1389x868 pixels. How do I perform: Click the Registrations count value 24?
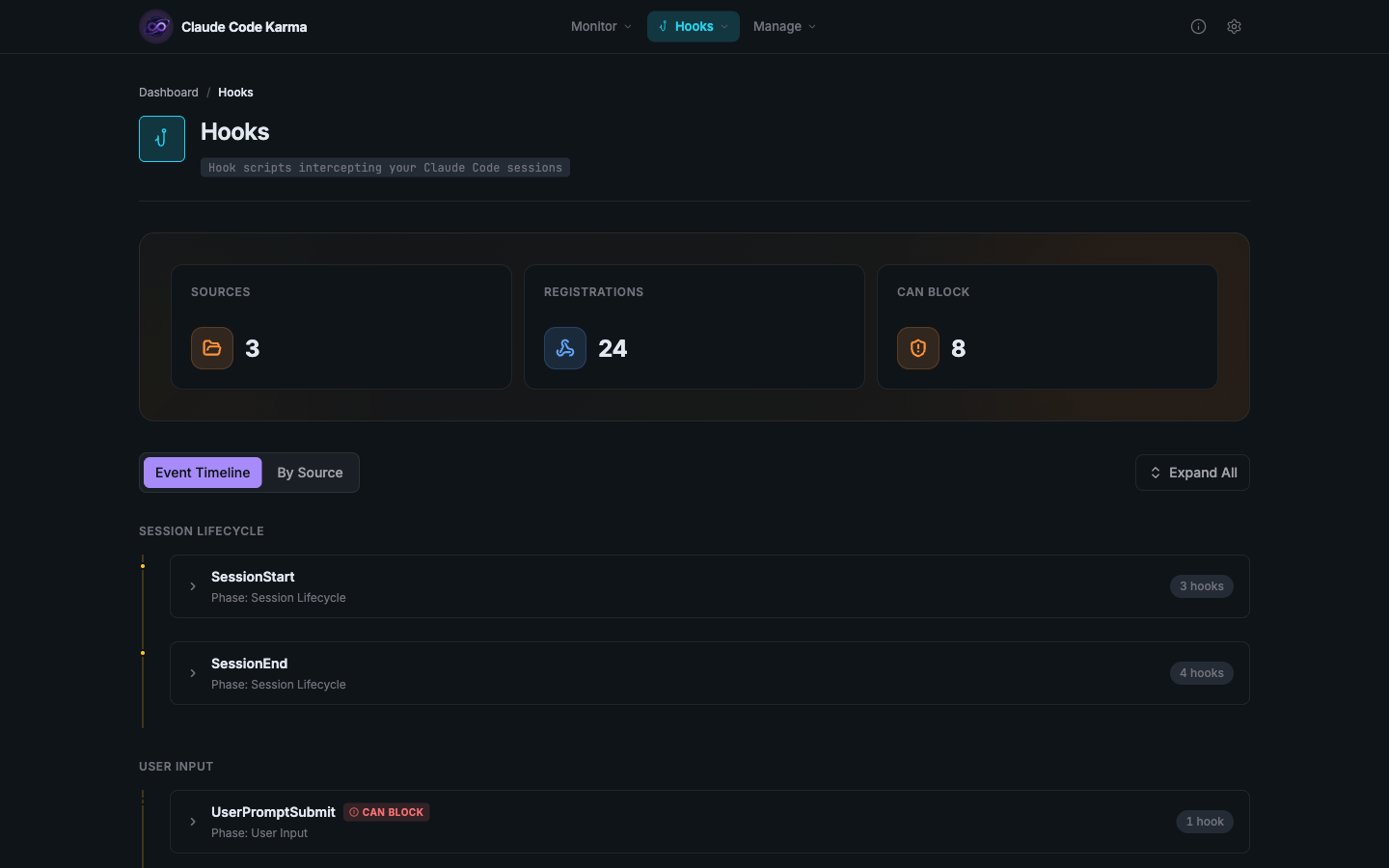coord(613,348)
